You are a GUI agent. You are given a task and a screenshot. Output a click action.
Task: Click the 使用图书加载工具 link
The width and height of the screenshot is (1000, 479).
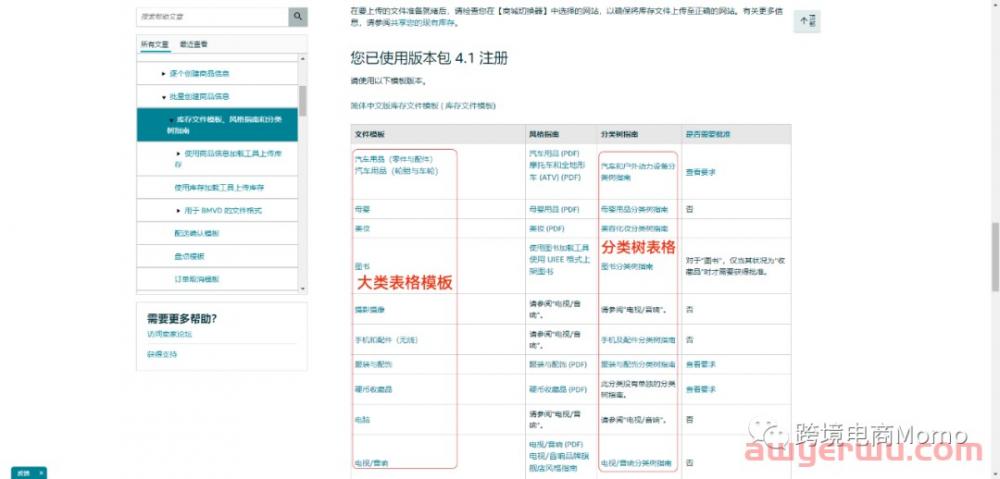[559, 247]
